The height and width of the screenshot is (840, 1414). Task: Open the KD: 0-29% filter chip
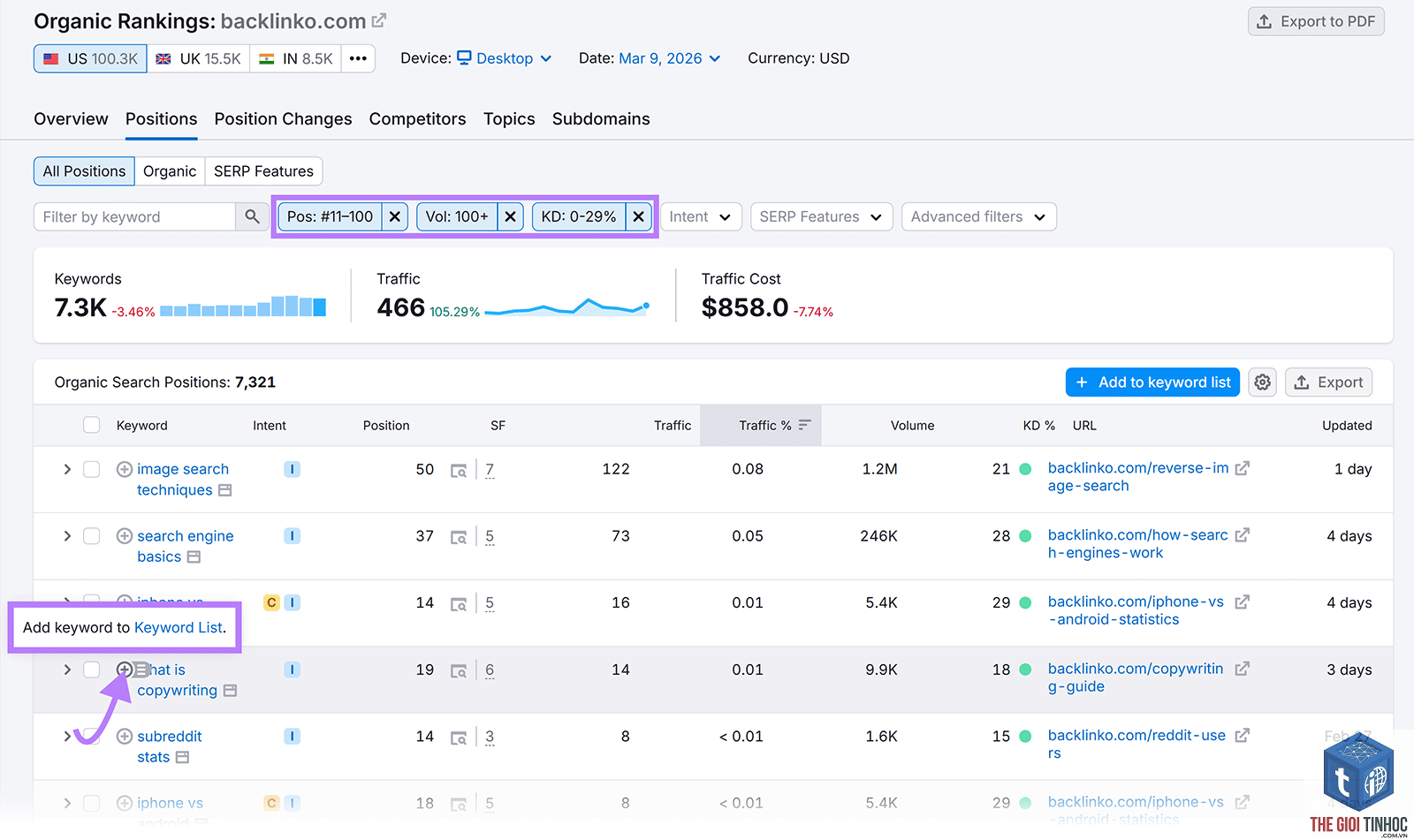tap(579, 216)
